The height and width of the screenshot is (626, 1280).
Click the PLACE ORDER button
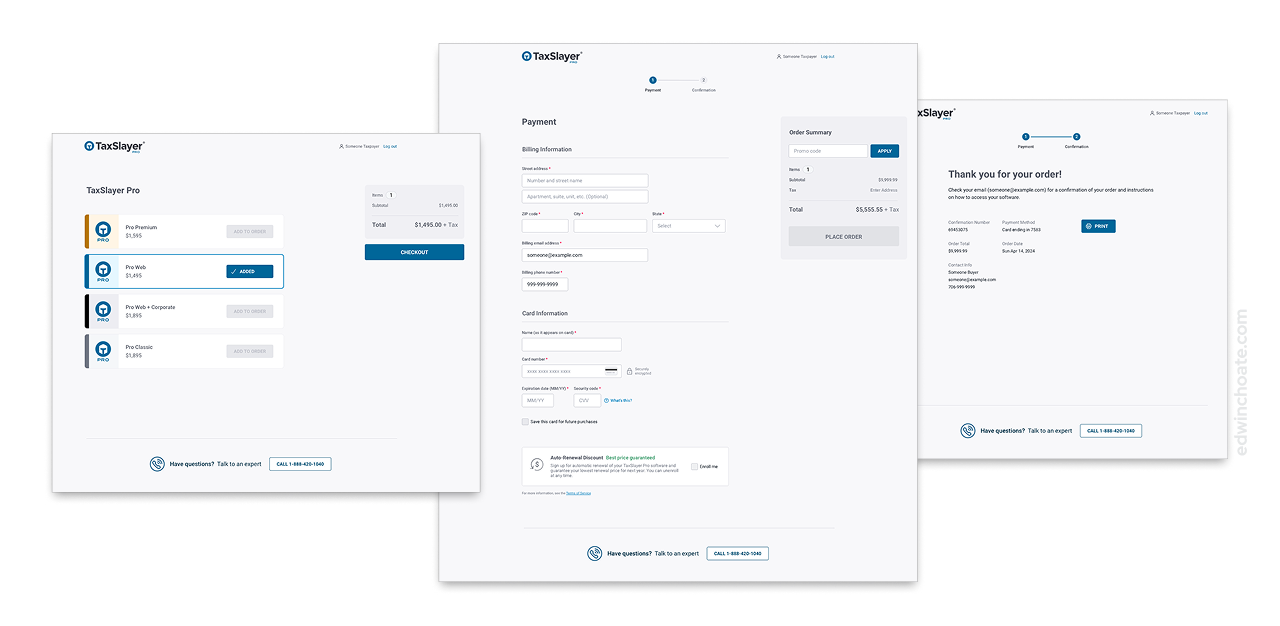(843, 234)
